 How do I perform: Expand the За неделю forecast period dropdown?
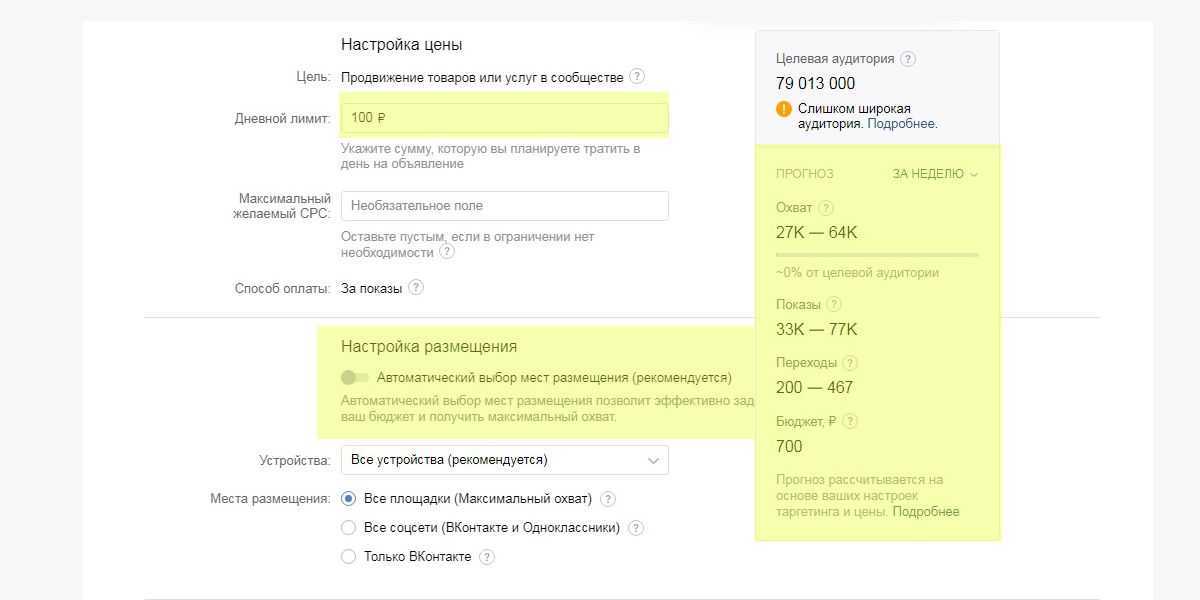click(935, 174)
